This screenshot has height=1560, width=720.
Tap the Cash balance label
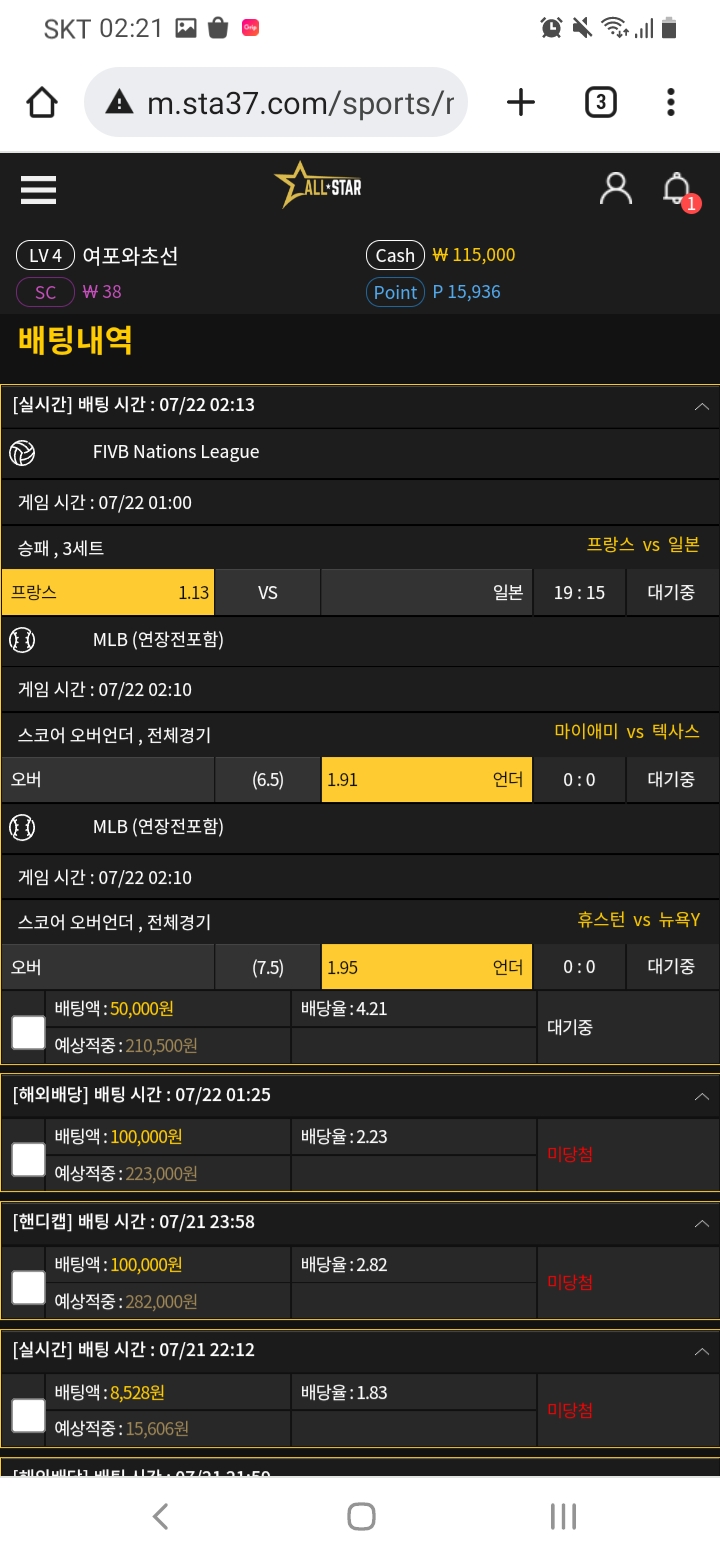coord(395,255)
